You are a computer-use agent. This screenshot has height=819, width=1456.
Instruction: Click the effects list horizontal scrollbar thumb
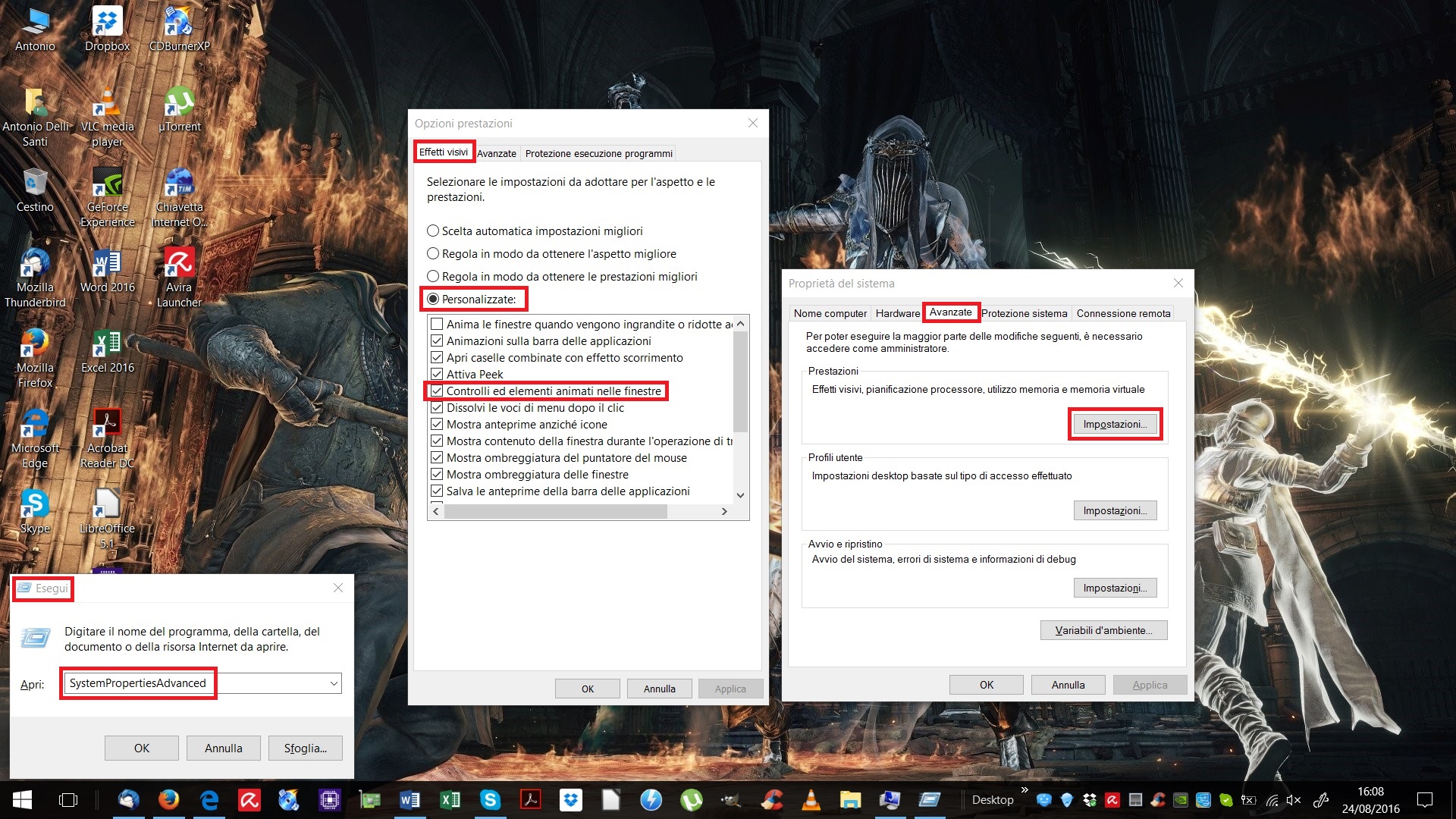coord(556,512)
